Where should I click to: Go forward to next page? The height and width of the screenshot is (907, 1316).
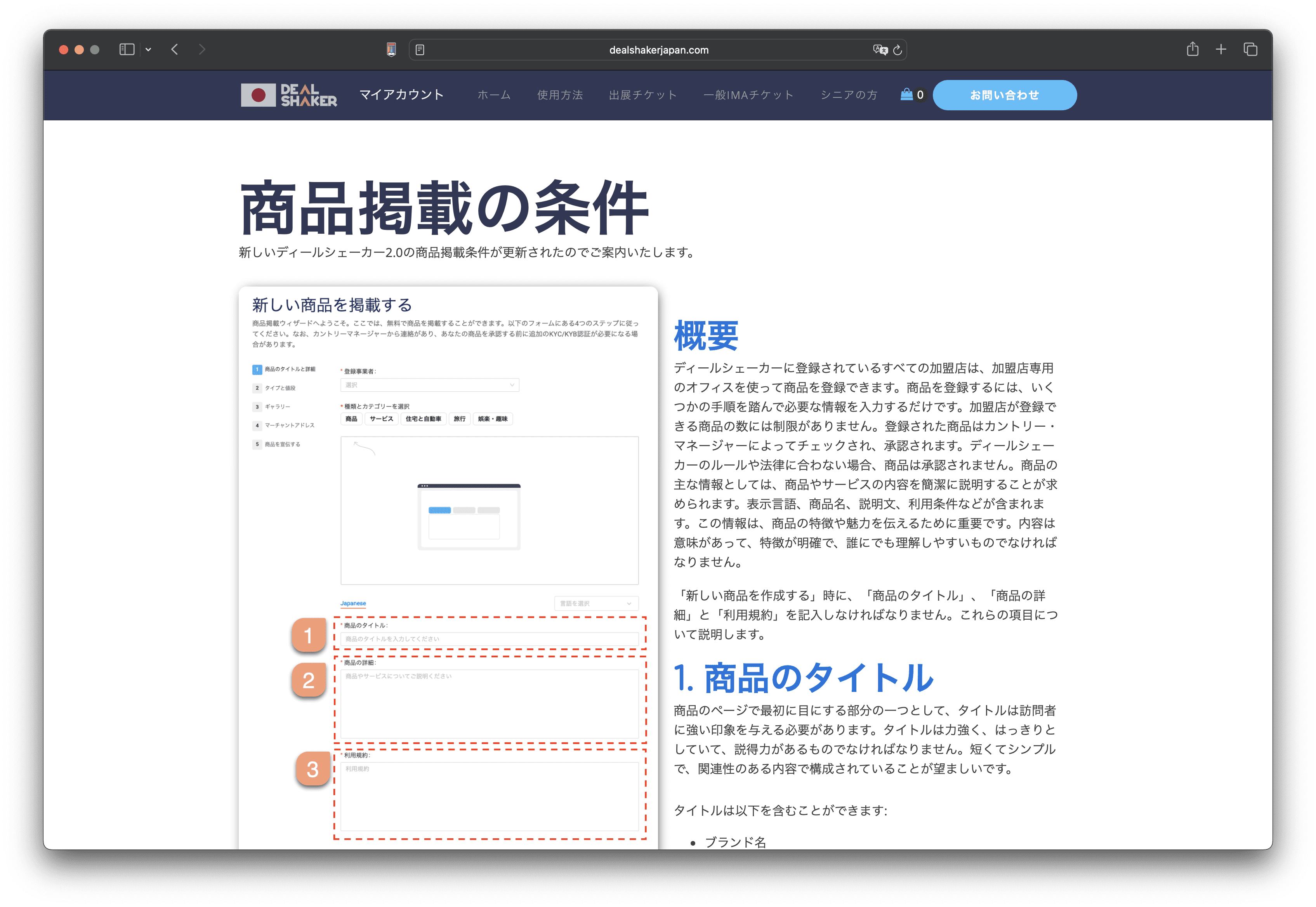202,49
